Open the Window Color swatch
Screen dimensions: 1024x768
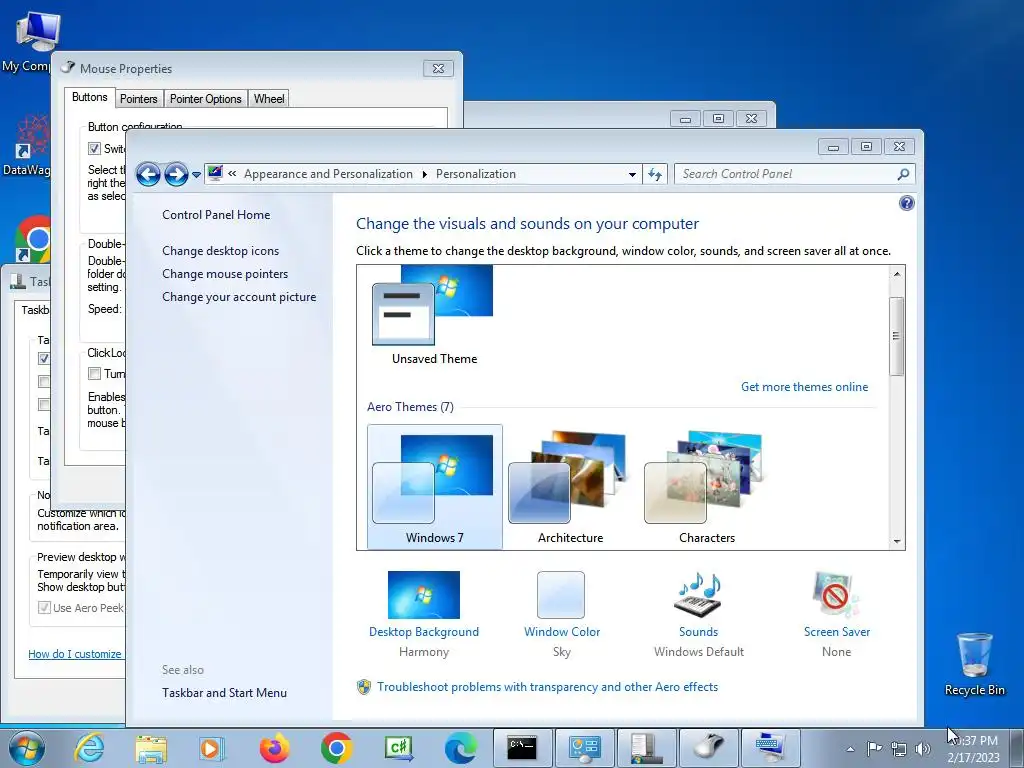pos(561,595)
